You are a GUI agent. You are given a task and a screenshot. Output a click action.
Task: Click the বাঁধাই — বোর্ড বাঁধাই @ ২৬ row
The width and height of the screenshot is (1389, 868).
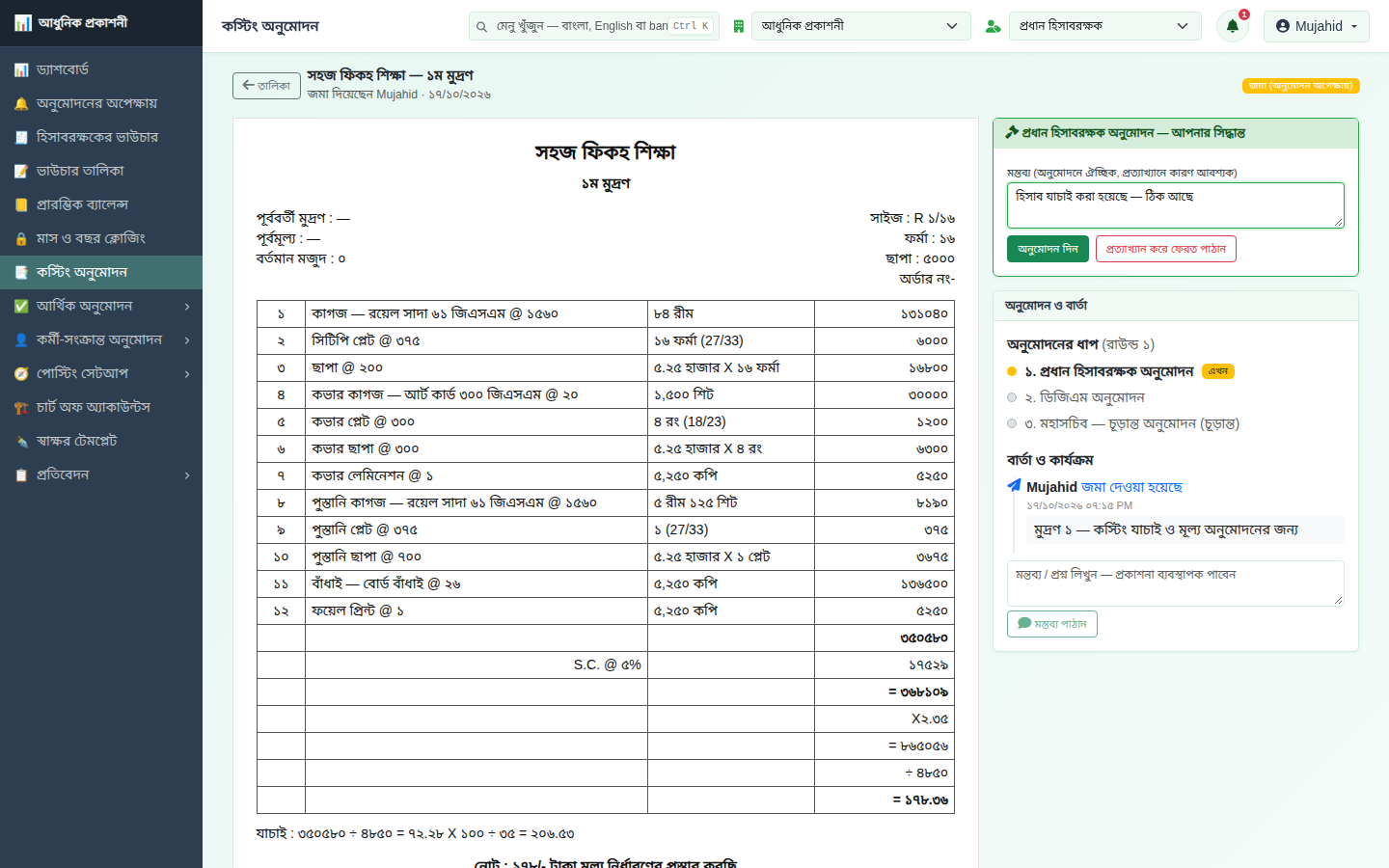tap(606, 583)
